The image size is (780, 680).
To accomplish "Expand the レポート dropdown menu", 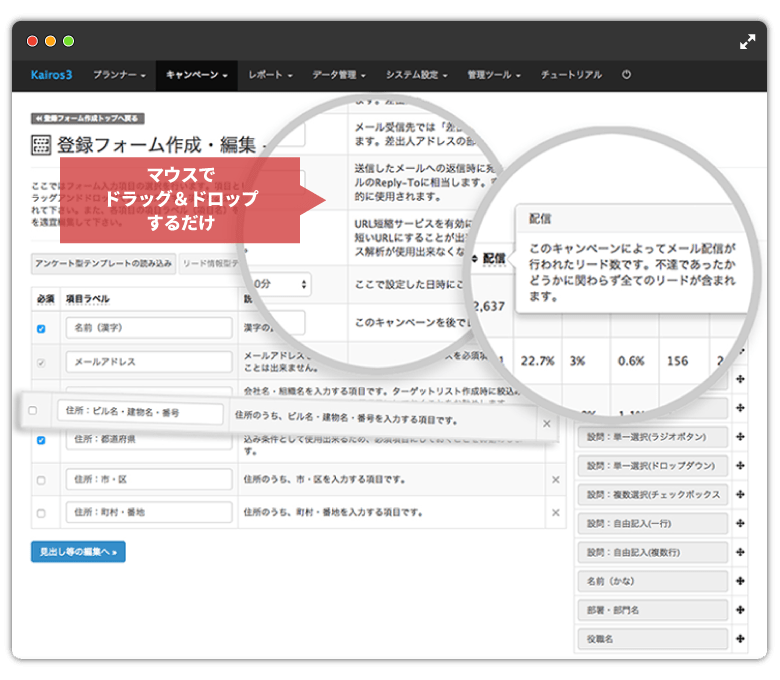I will (270, 75).
